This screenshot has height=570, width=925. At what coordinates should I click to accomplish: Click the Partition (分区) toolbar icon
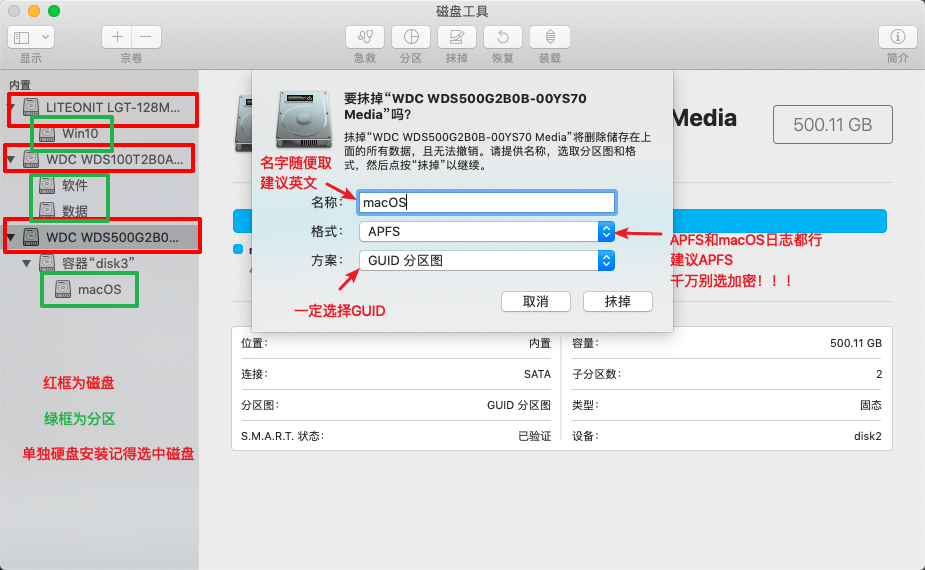(410, 37)
